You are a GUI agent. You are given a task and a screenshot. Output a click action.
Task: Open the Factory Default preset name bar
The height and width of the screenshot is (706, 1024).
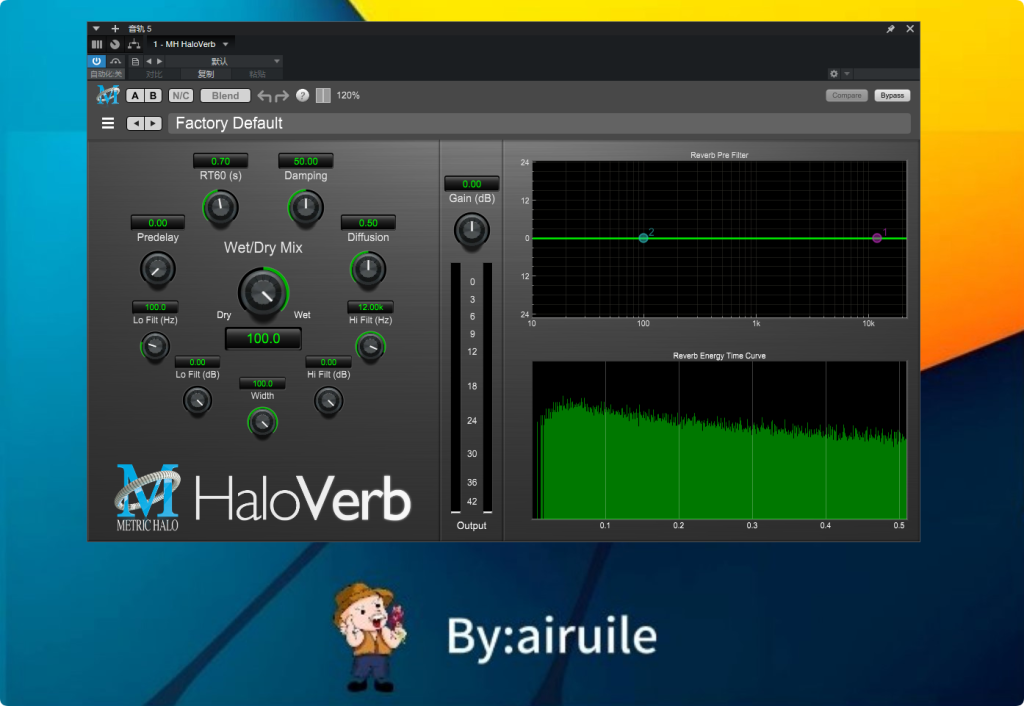(x=539, y=123)
